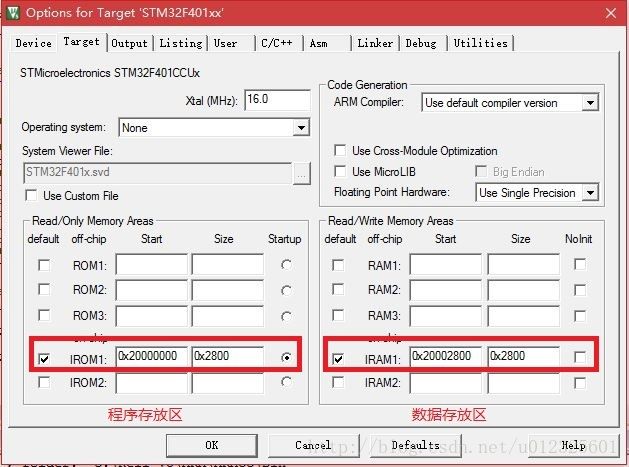Check the RAM2 default checkbox

pos(338,289)
